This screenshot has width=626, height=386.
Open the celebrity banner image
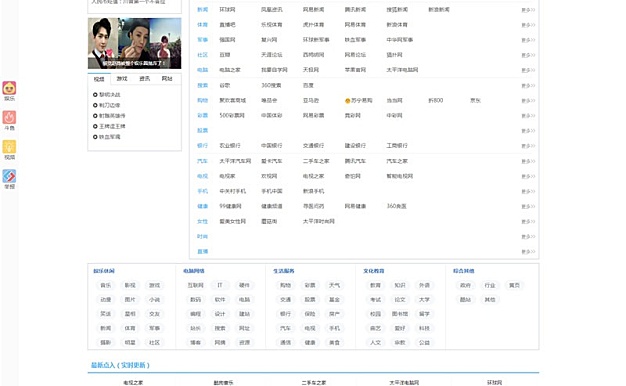tap(135, 43)
